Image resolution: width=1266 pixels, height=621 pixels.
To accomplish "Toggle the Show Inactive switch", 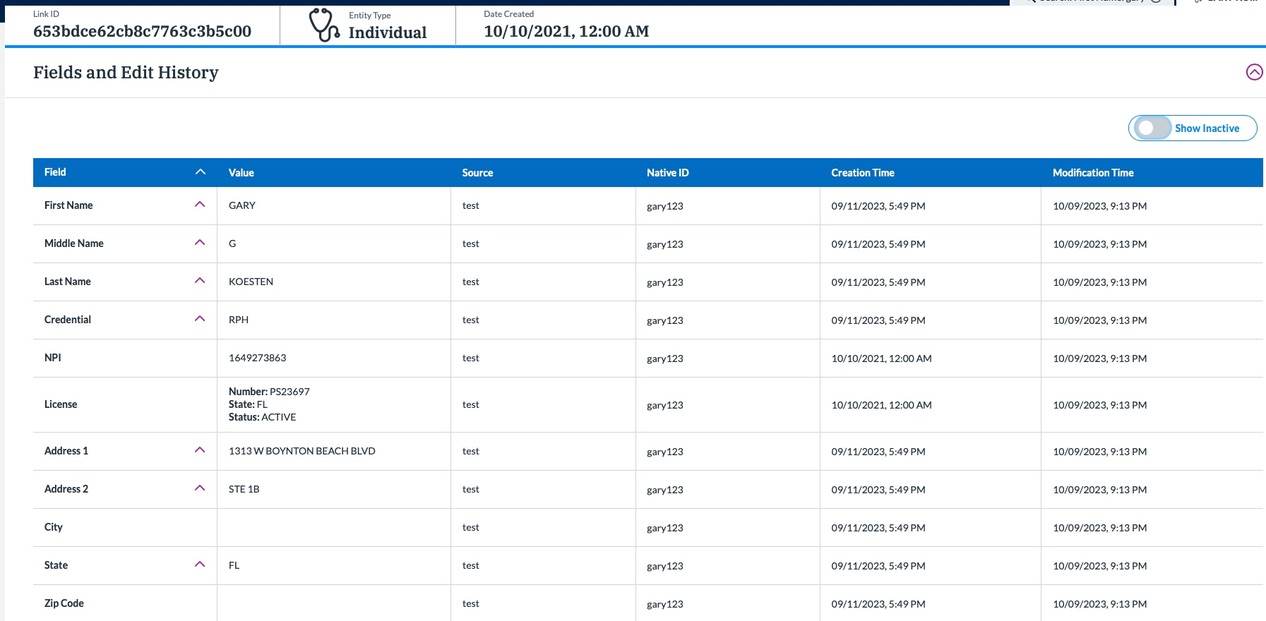I will tap(1152, 128).
